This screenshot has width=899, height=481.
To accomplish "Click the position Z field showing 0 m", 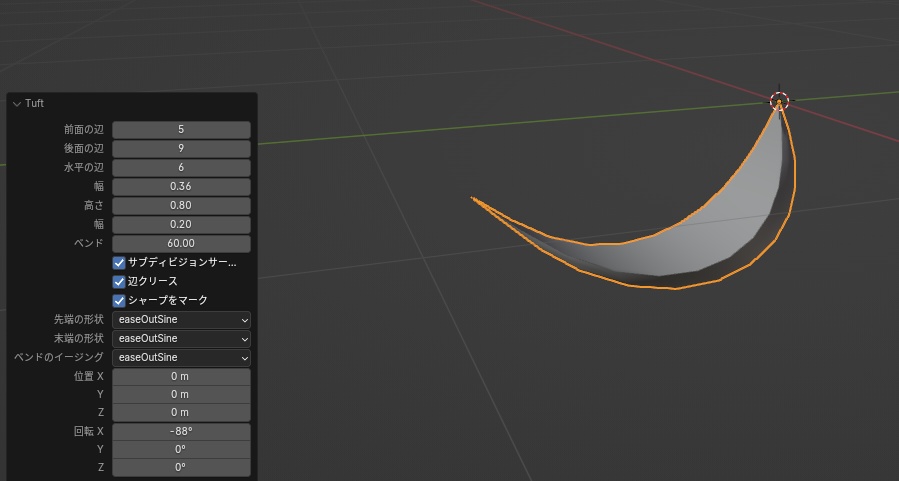I will pyautogui.click(x=181, y=412).
